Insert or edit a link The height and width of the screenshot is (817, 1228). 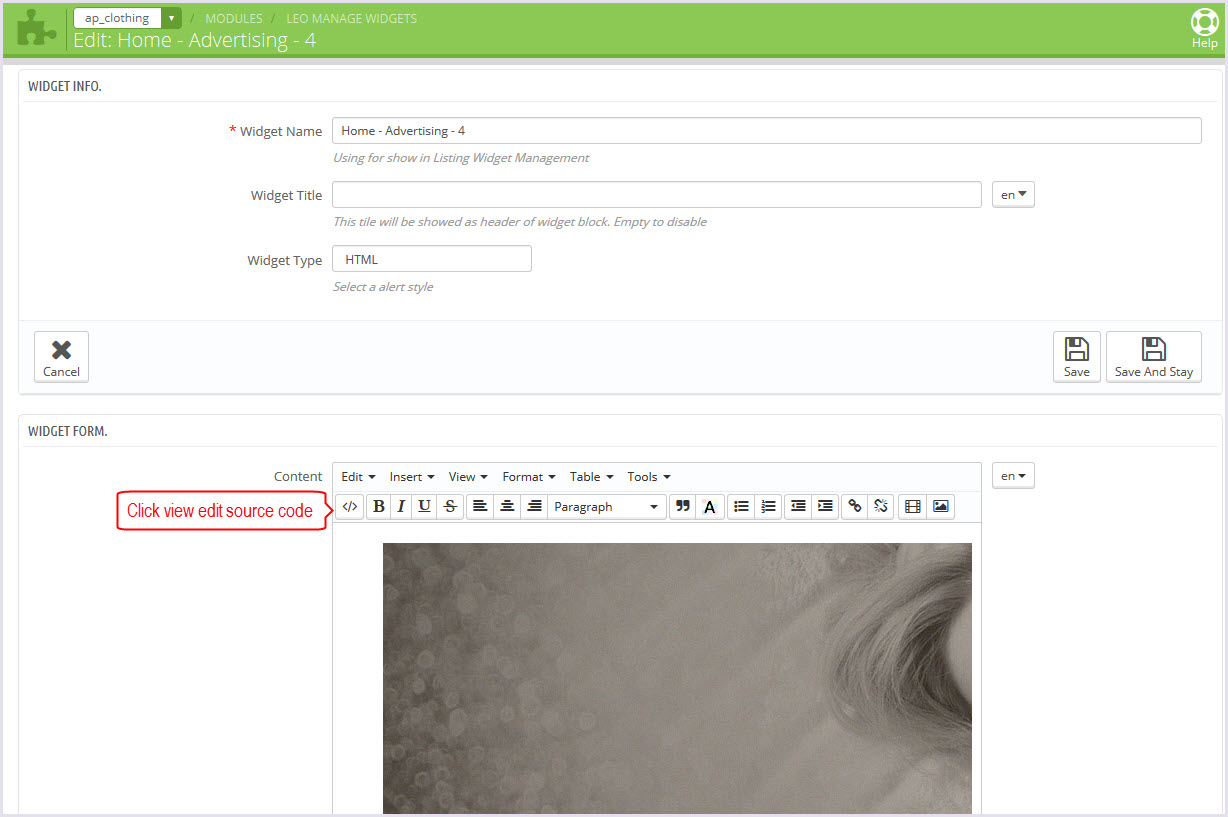[854, 507]
